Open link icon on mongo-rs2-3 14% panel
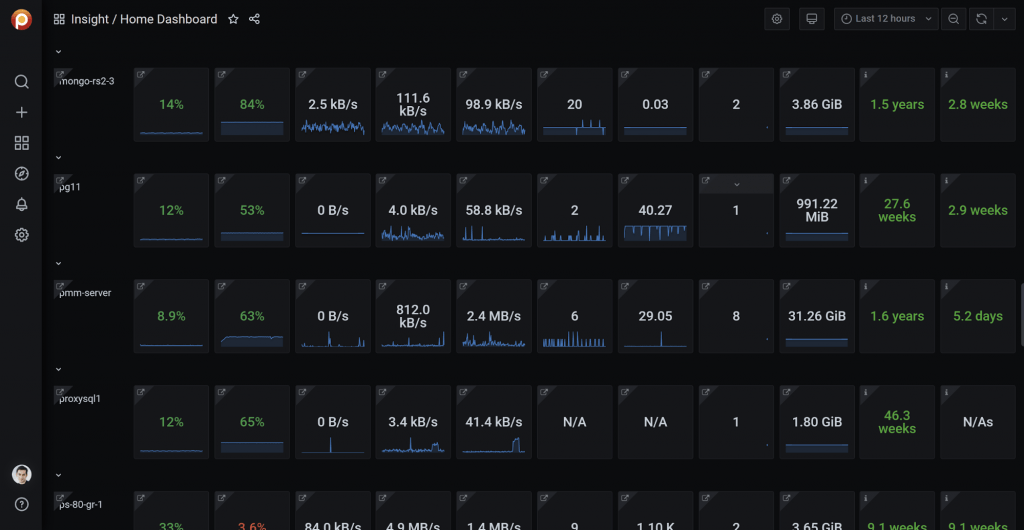Image resolution: width=1024 pixels, height=530 pixels. pyautogui.click(x=140, y=74)
